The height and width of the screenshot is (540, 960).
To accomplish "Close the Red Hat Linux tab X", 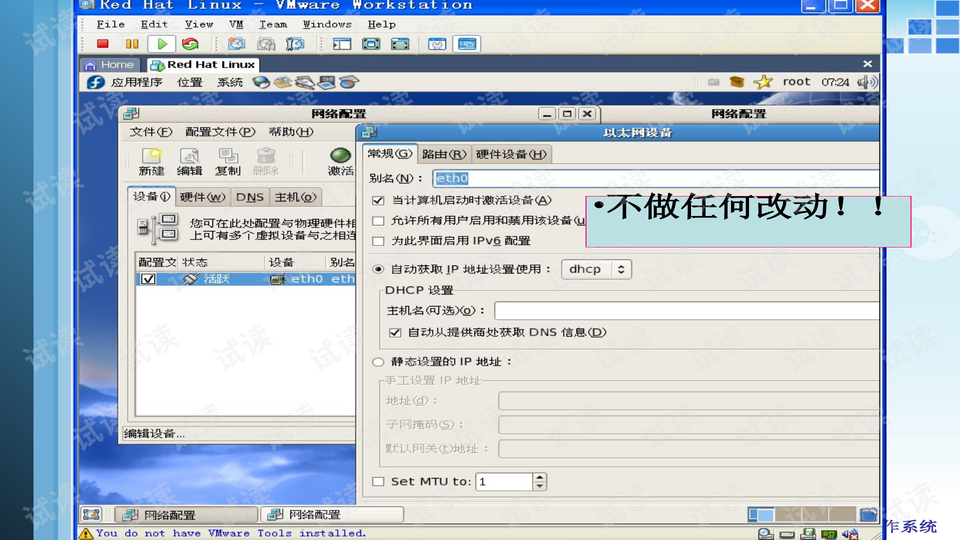I will 868,64.
